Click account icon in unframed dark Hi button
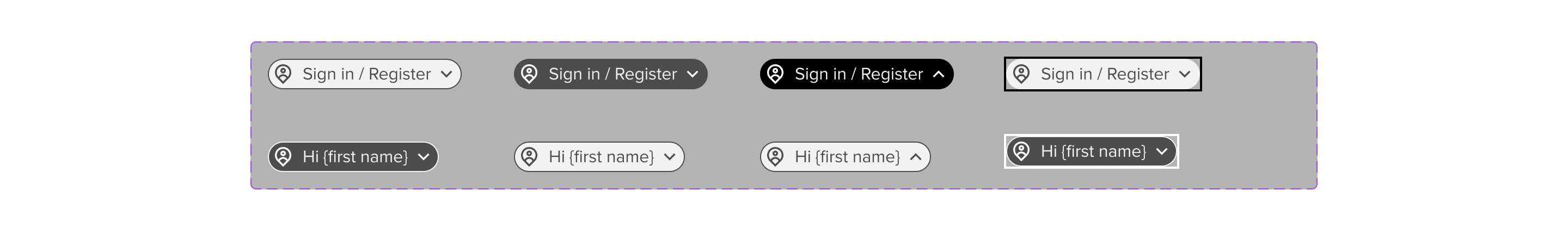 (283, 157)
